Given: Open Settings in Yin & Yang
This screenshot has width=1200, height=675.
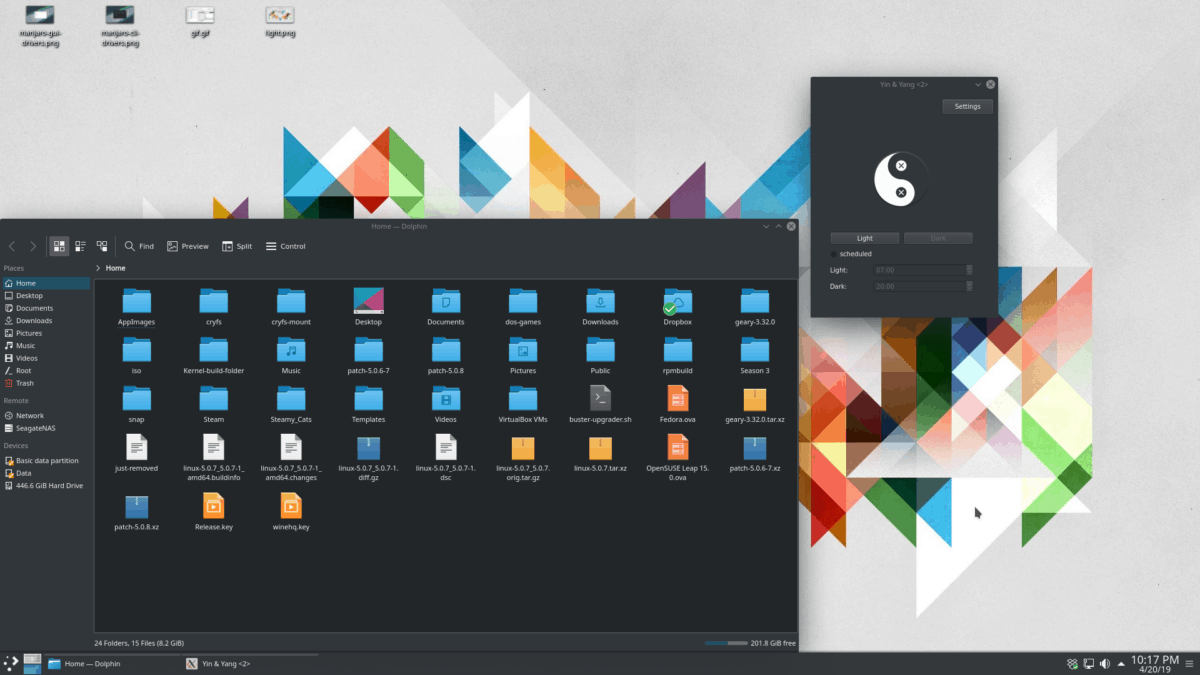Looking at the screenshot, I should click(966, 106).
